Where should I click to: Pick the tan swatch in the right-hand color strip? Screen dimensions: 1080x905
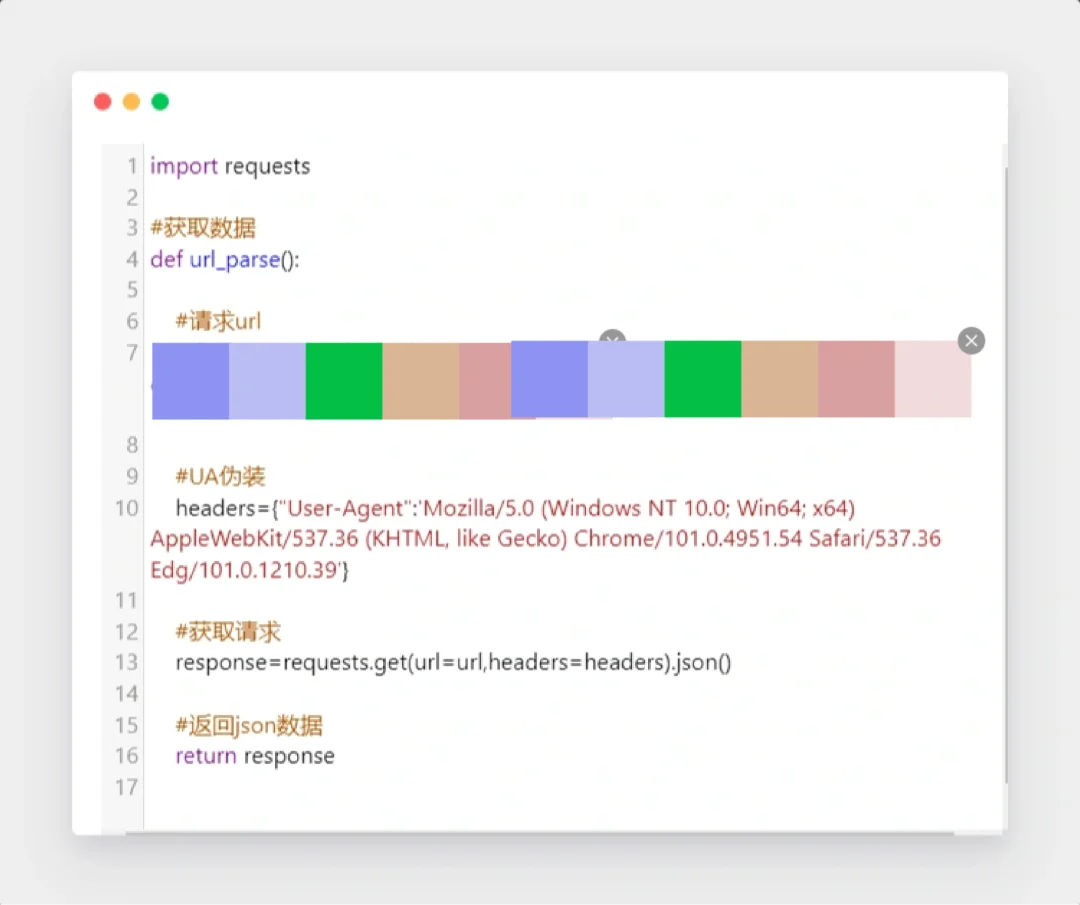pos(780,379)
